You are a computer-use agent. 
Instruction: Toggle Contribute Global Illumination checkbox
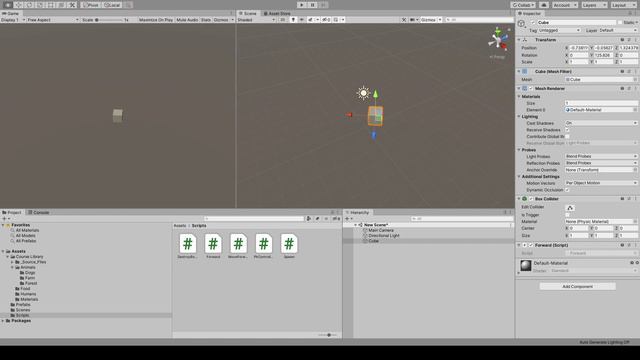point(567,136)
